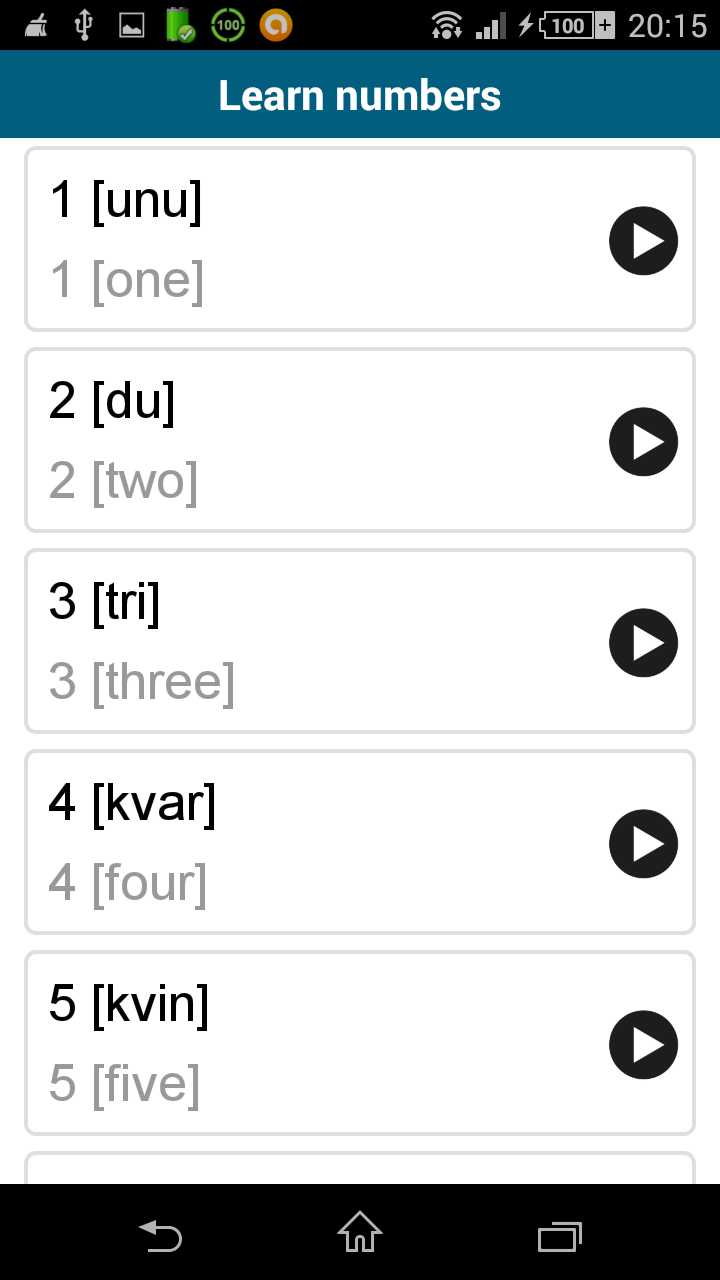Tap the clock showing 20:15
The width and height of the screenshot is (720, 1280).
coord(667,25)
